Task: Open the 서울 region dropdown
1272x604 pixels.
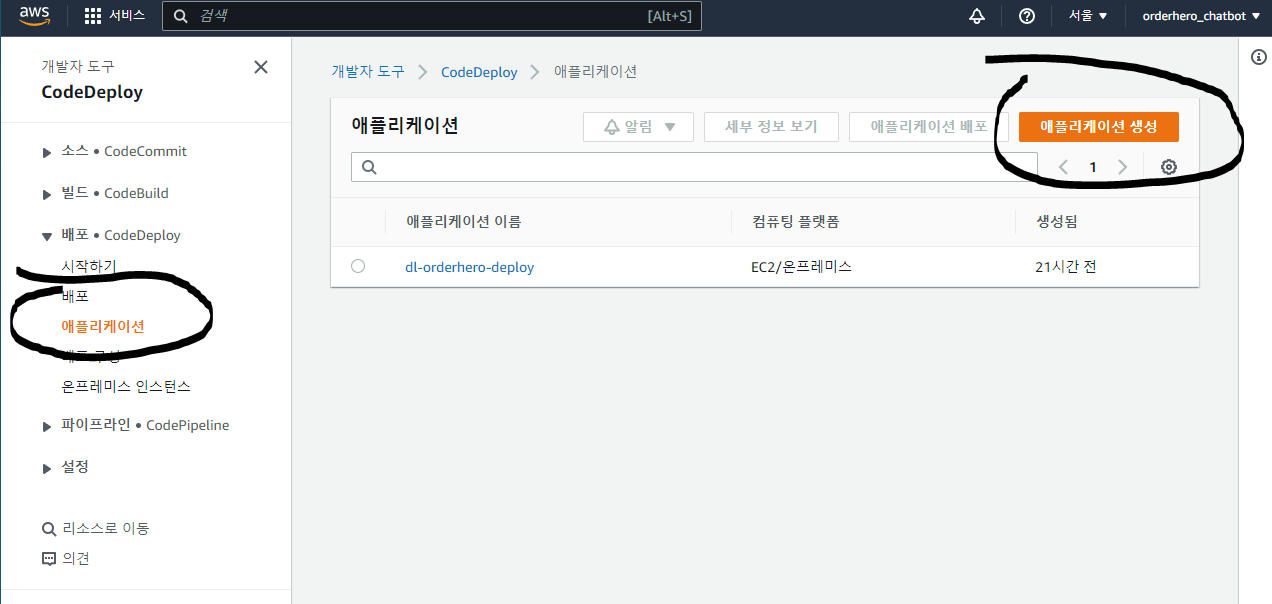Action: [x=1088, y=16]
